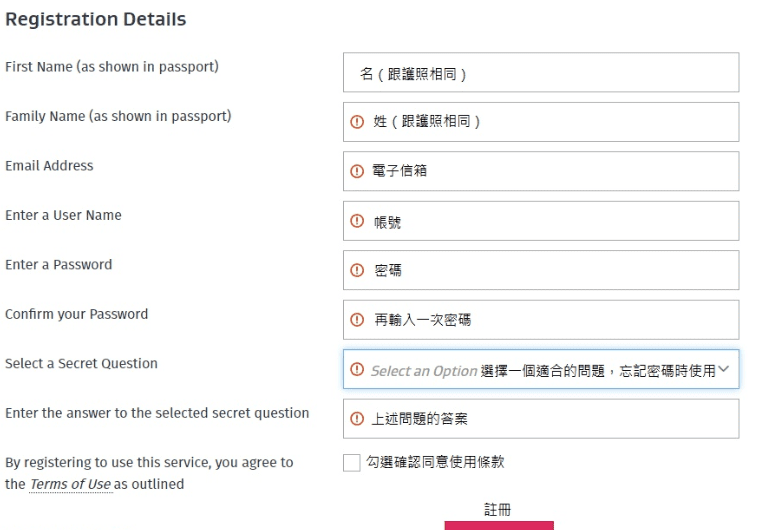Image resolution: width=783 pixels, height=530 pixels.
Task: Focus the First Name input field
Action: pyautogui.click(x=541, y=72)
